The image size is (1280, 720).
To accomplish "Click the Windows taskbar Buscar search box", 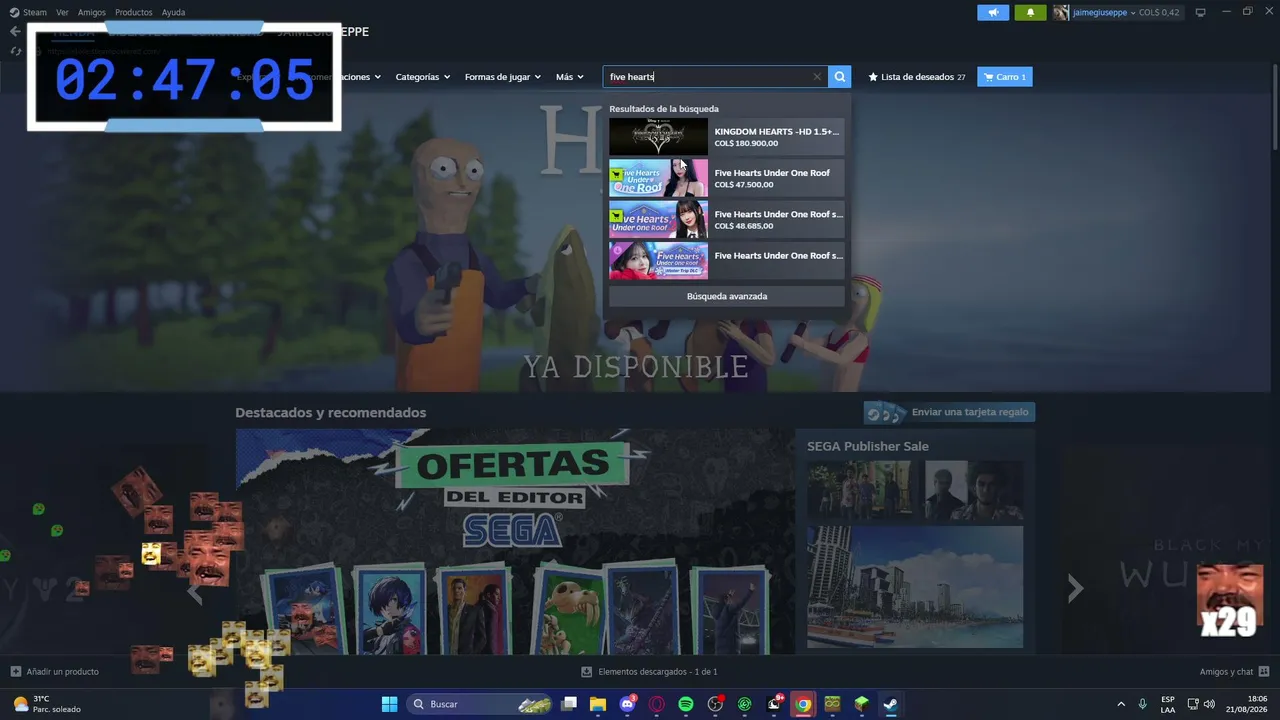I will click(481, 704).
